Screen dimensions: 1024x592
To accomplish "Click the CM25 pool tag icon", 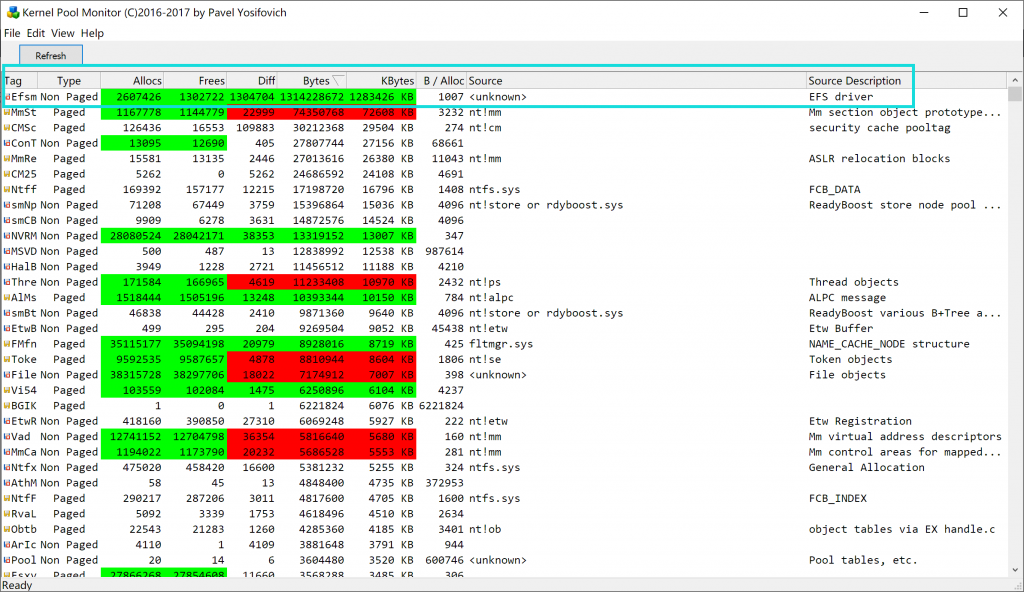I will point(7,174).
